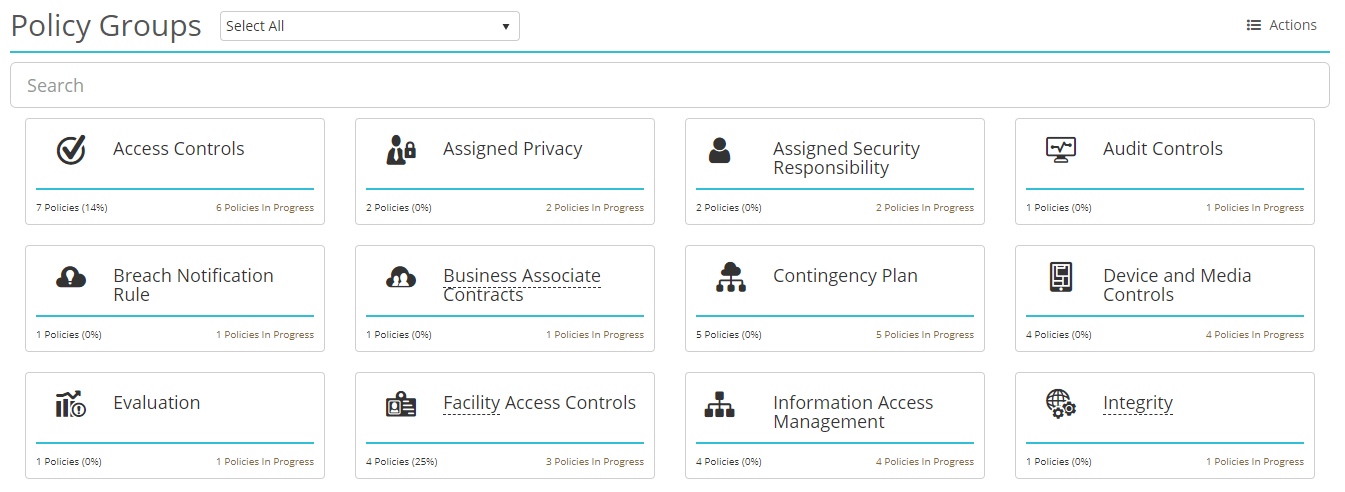Click '4 Policies In Progress' under Device and Media
The image size is (1345, 492).
[1255, 335]
